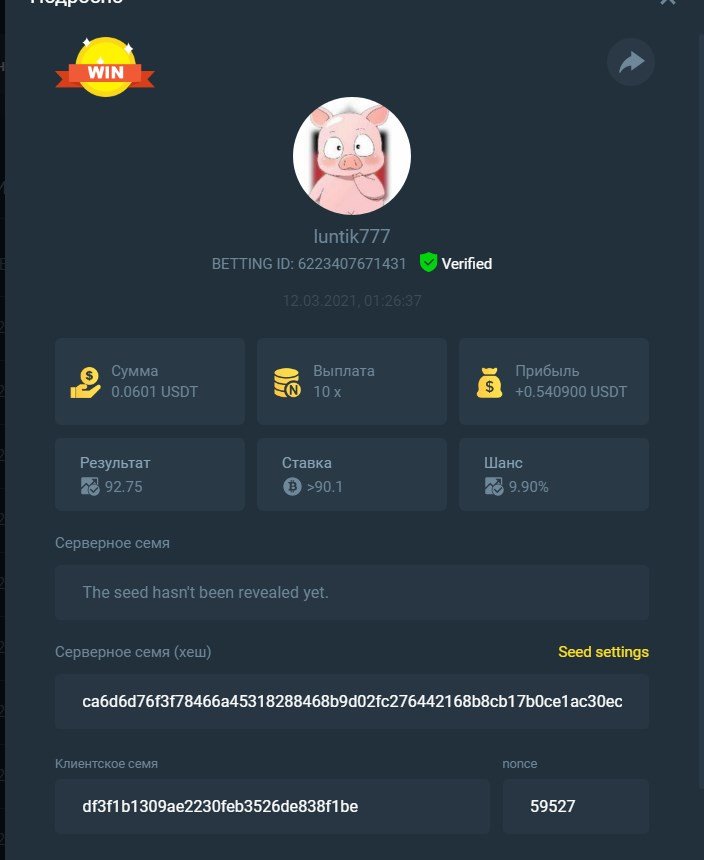This screenshot has width=704, height=860.
Task: Click the Результат chart icon
Action: pos(90,486)
